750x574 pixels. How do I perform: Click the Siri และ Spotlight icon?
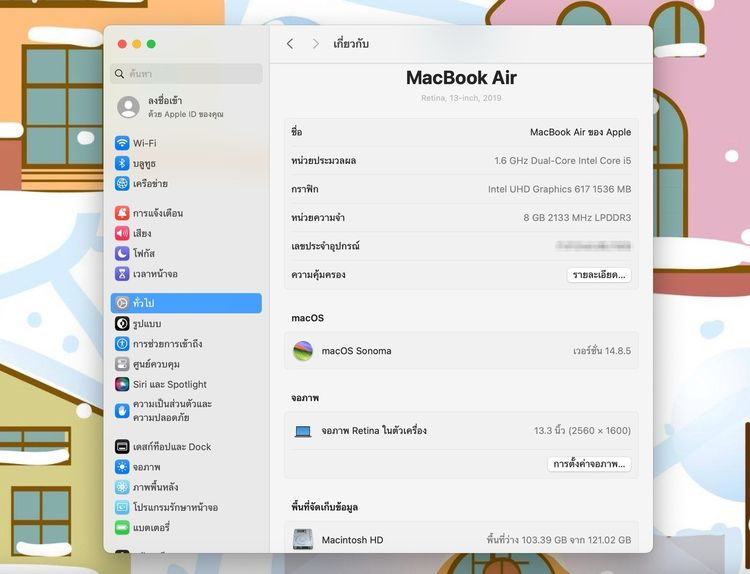[x=122, y=384]
